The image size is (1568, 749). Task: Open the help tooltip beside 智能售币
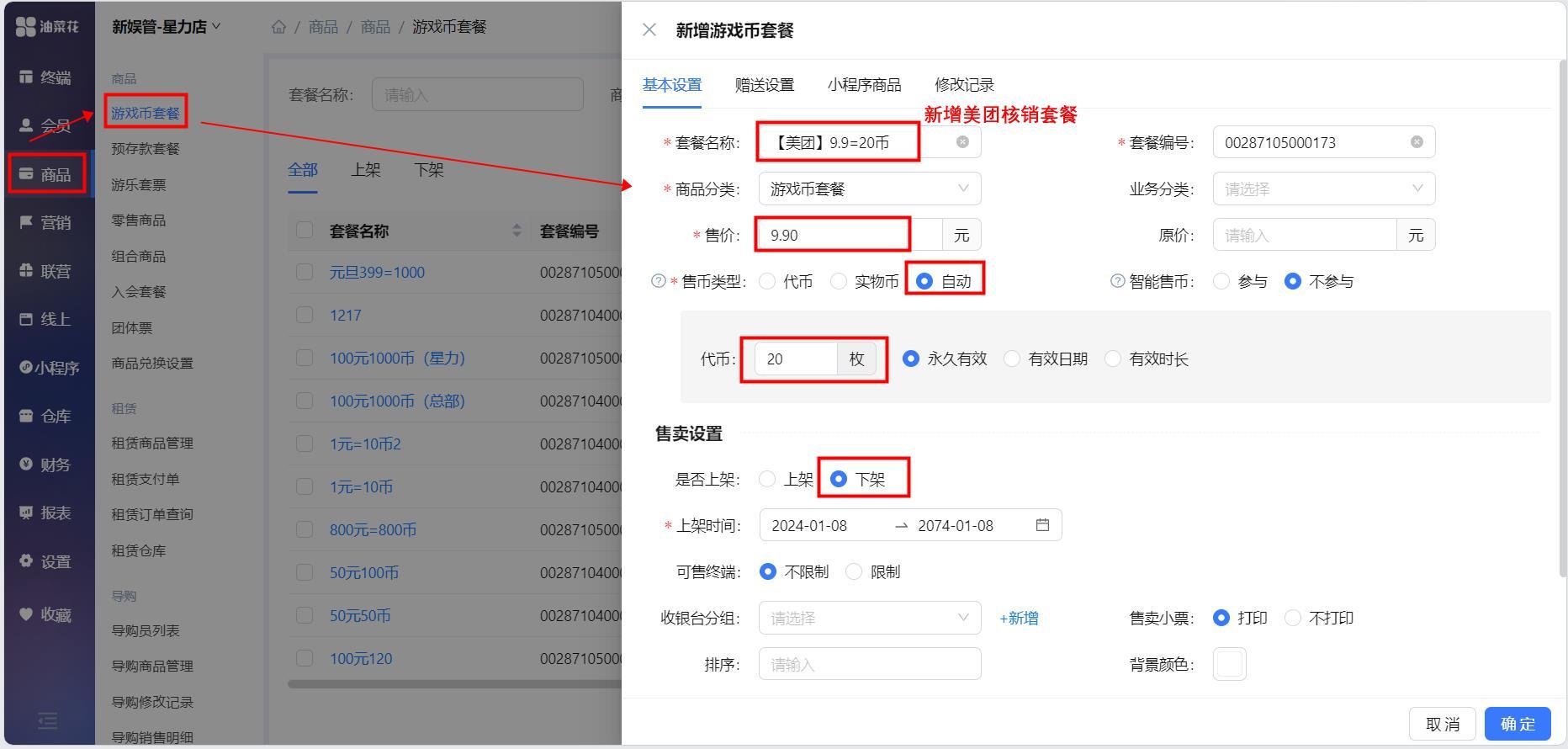1117,281
